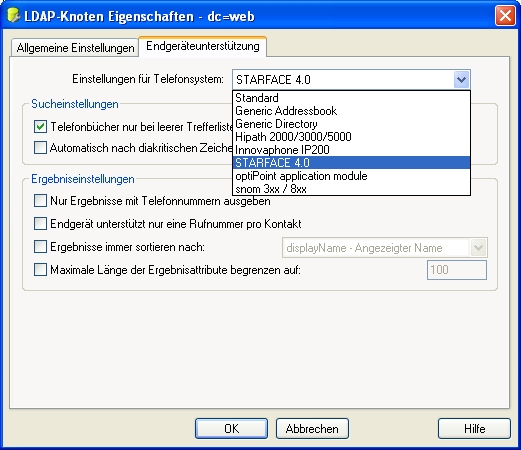Select snom 3xx / 8xx entry

351,189
